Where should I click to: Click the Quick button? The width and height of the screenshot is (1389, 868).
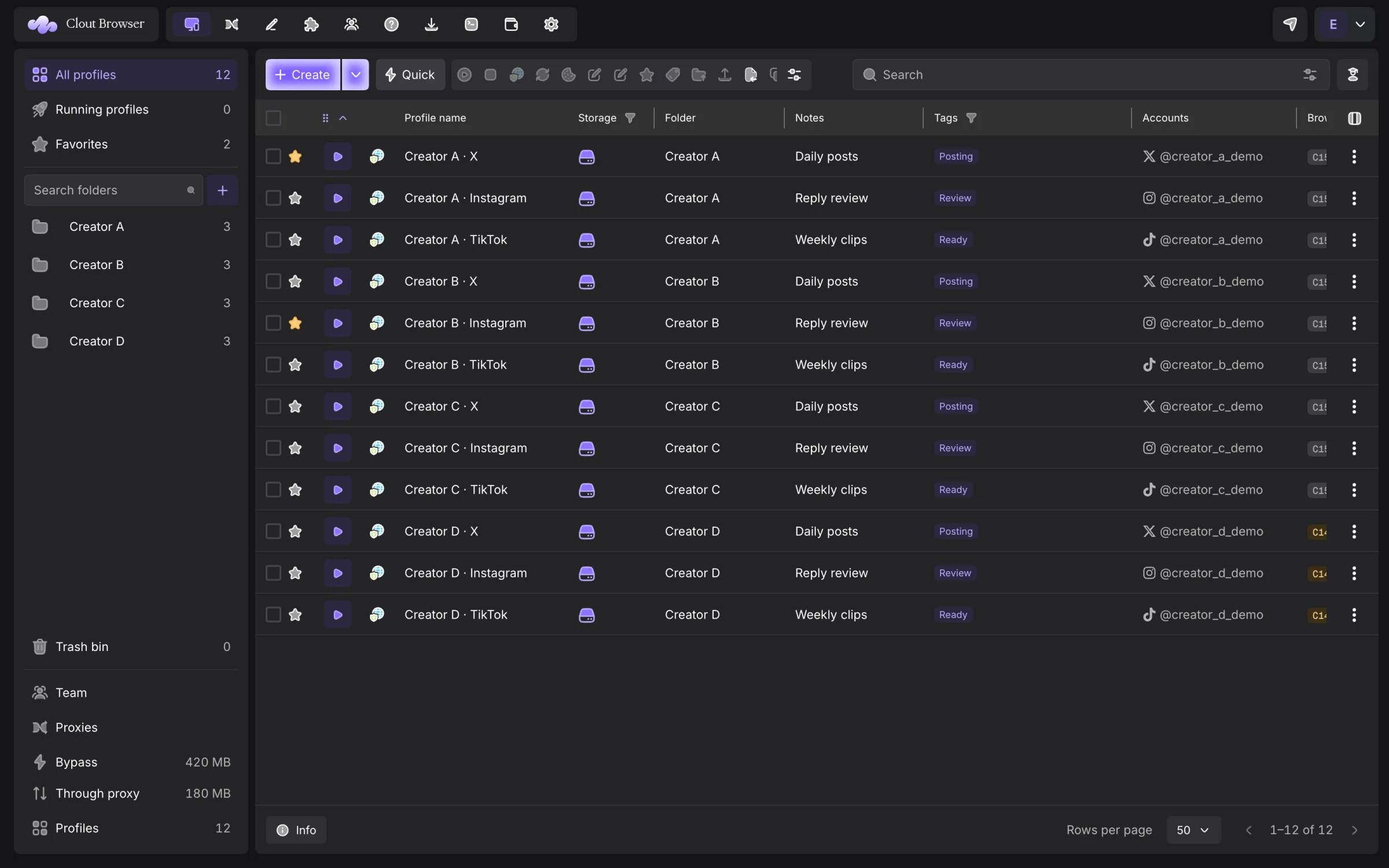coord(410,75)
